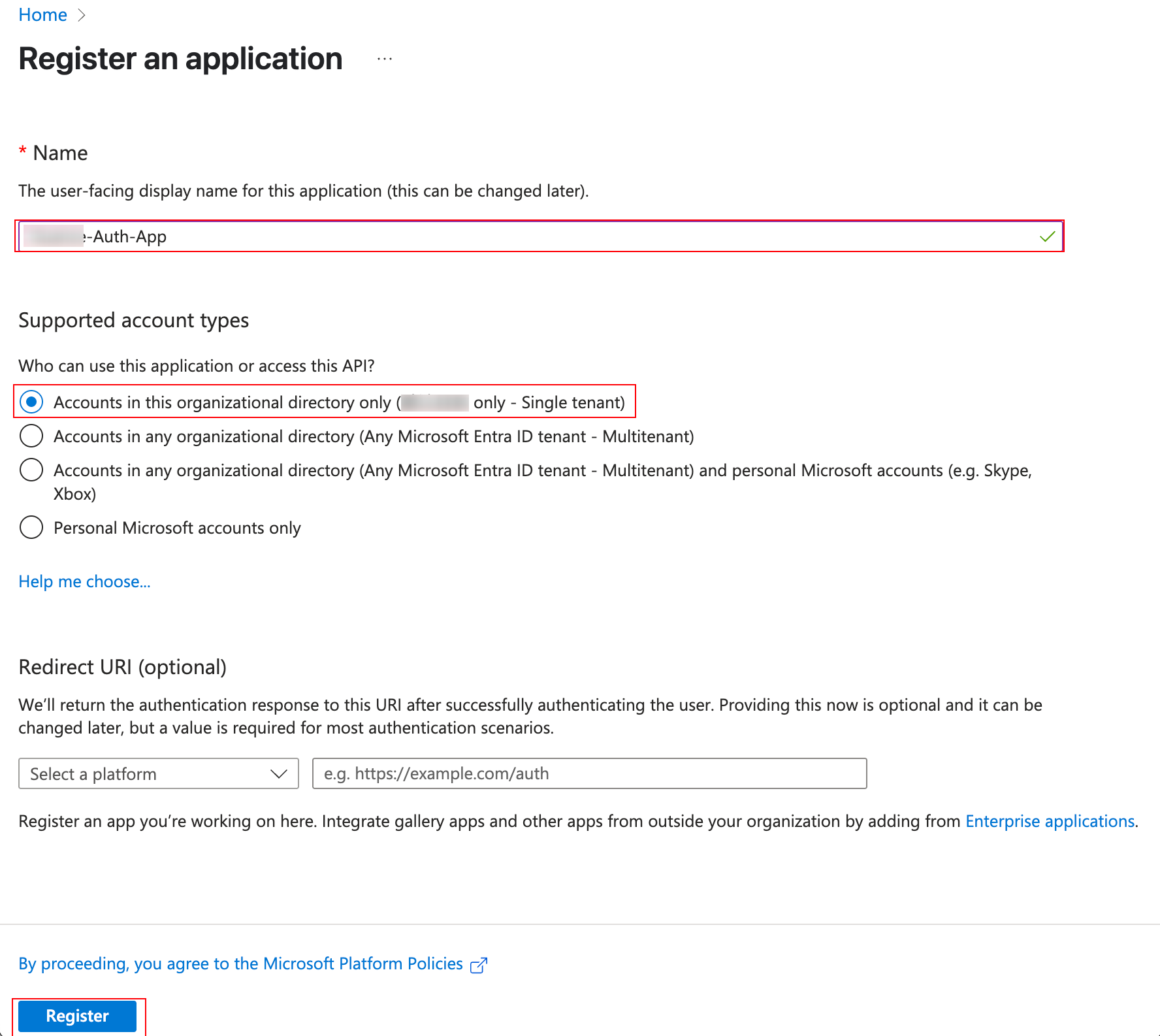Select the Multitenant-only organizational directory option

pos(31,436)
